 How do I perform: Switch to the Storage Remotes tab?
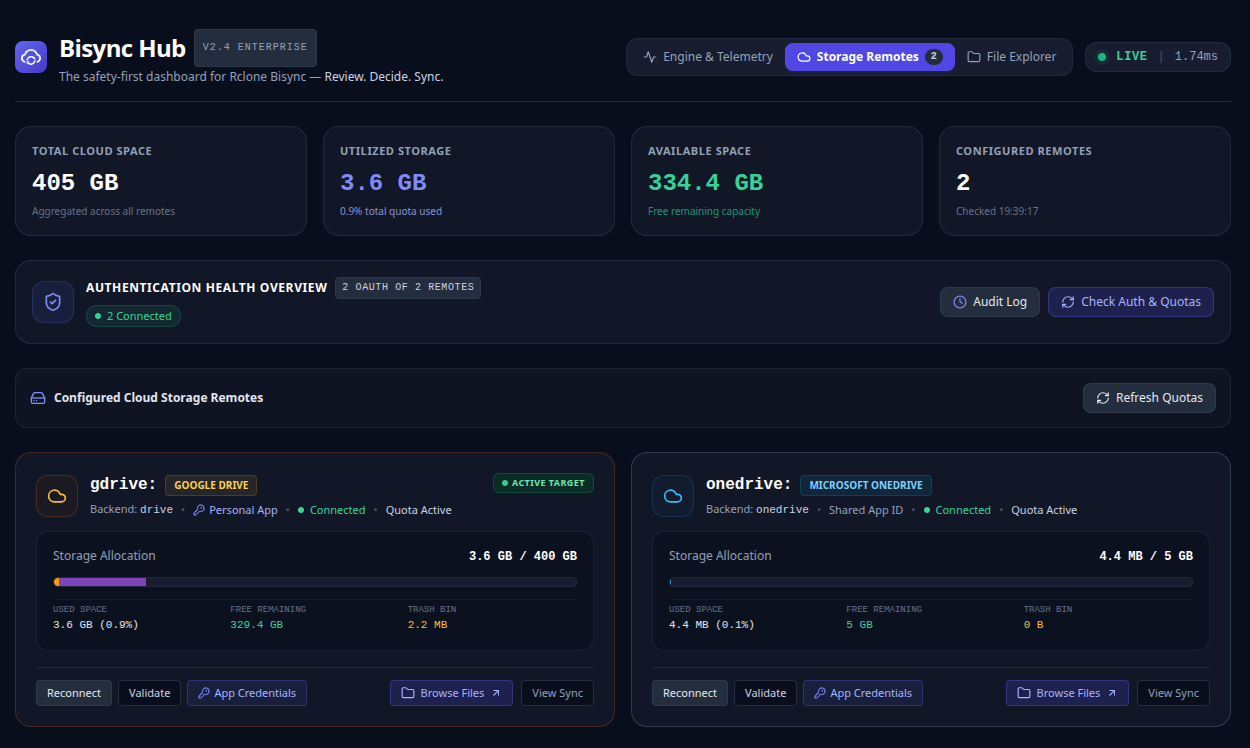(x=870, y=57)
